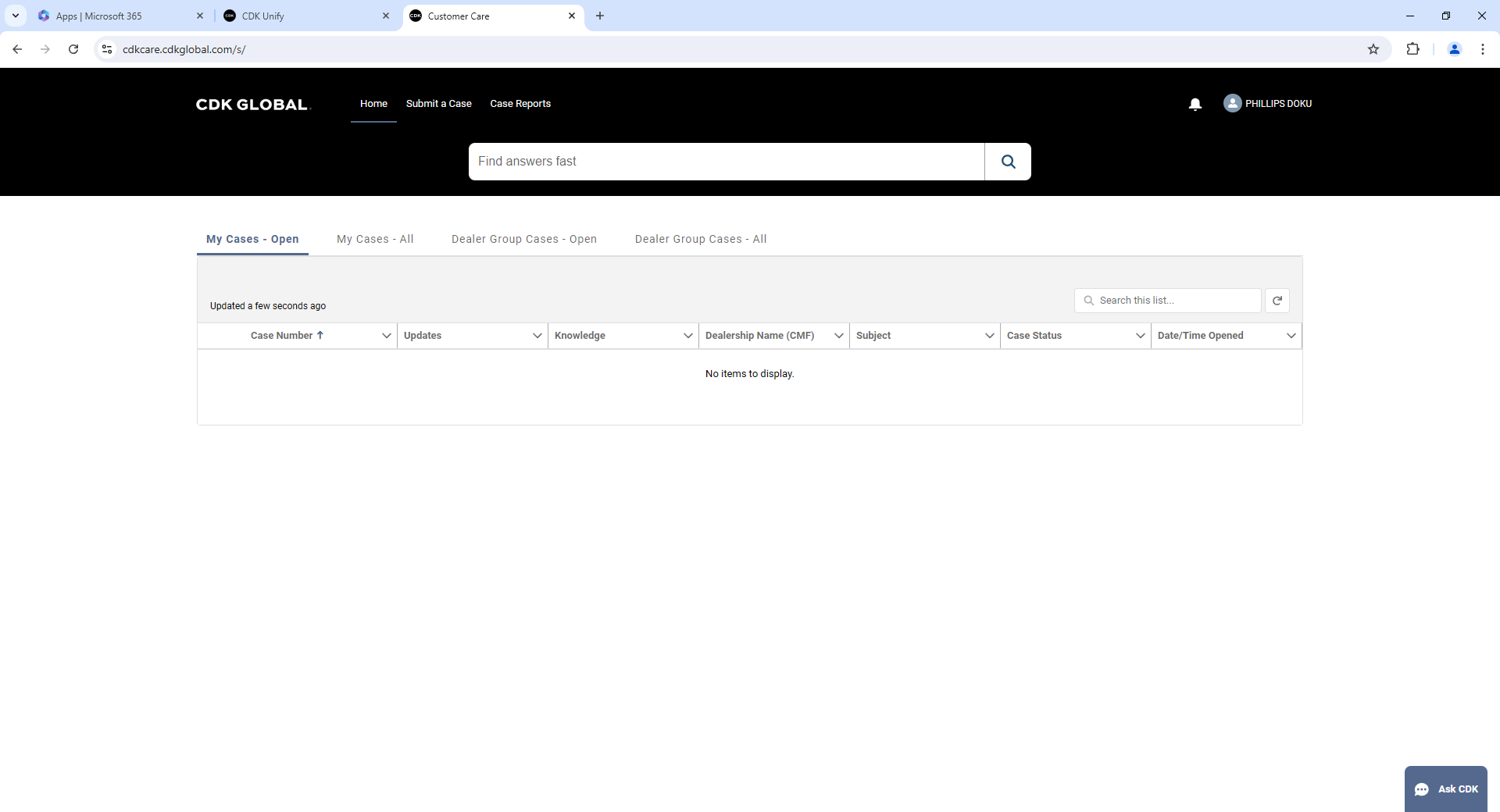Reload the page with the browser reload icon

click(73, 49)
